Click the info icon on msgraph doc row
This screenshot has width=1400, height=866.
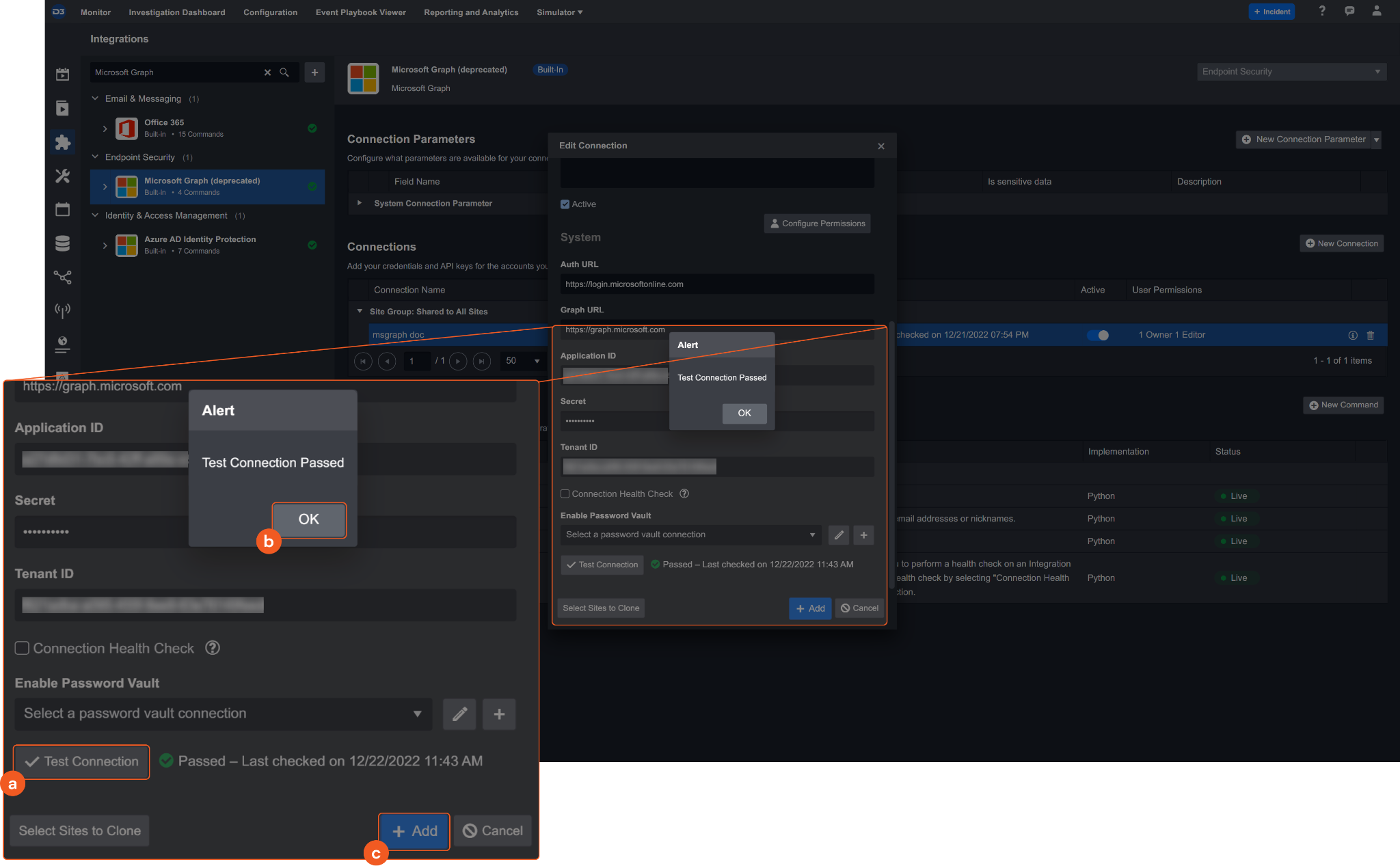click(x=1352, y=335)
